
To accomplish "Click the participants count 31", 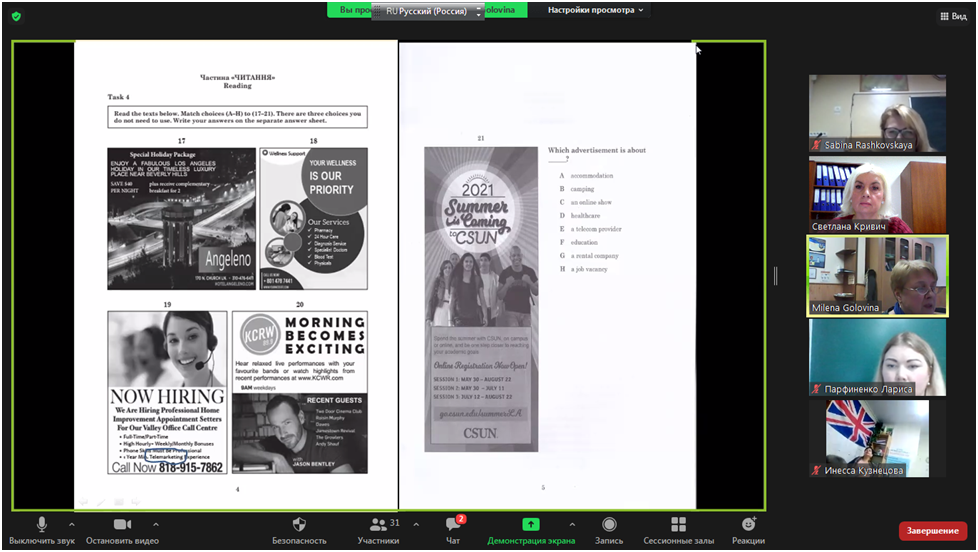I will (x=395, y=523).
